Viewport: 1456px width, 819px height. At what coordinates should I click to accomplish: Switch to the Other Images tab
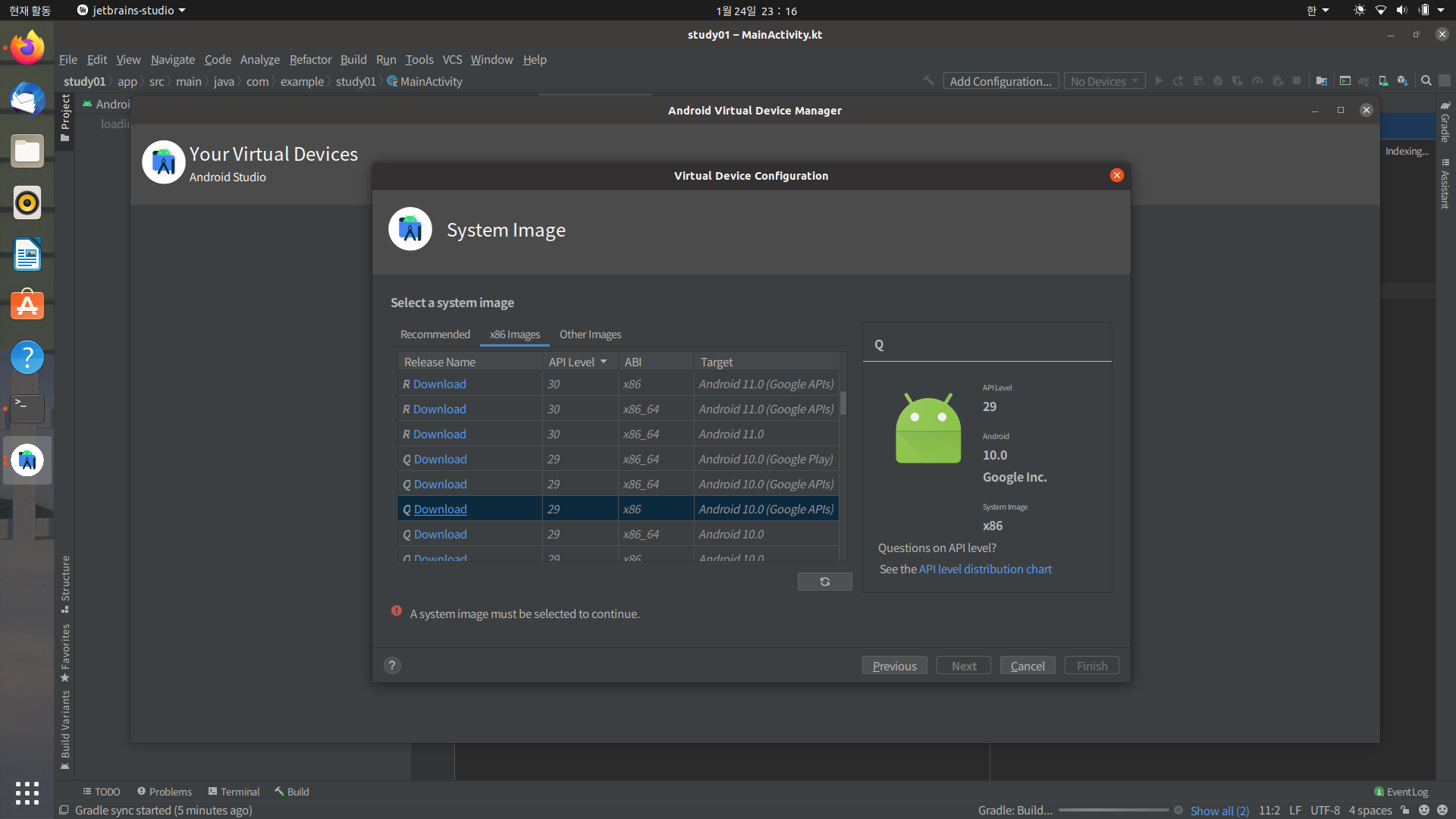click(x=590, y=334)
